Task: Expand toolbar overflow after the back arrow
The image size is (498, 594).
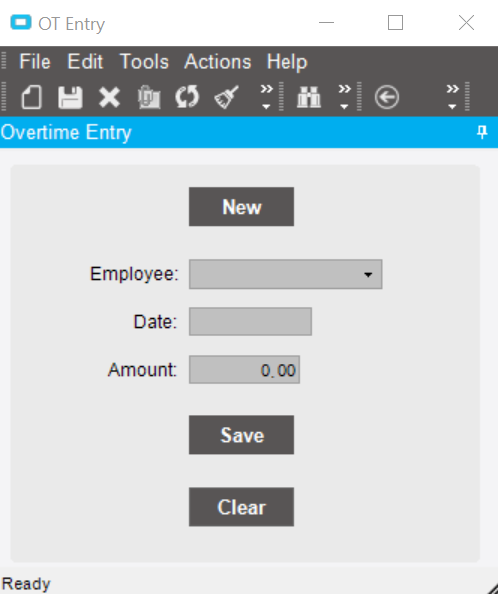Action: click(x=452, y=97)
